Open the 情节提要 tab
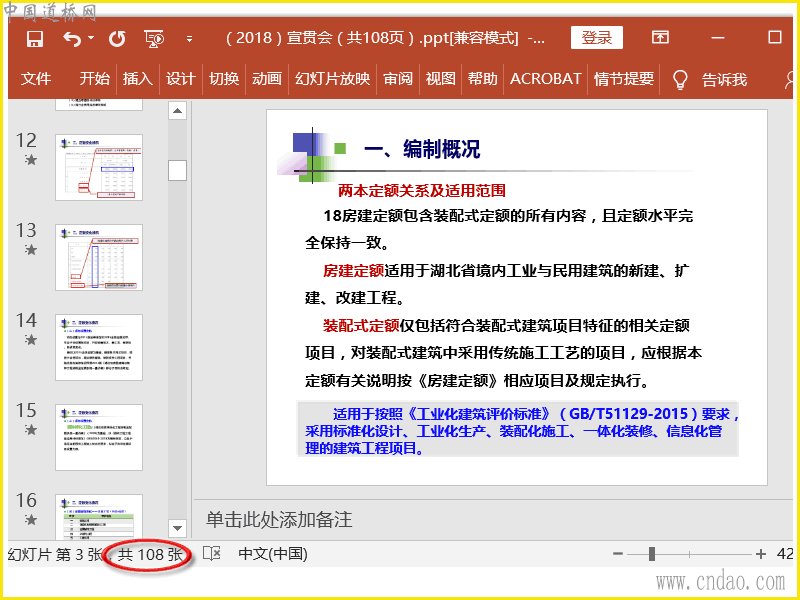800x600 pixels. tap(623, 79)
